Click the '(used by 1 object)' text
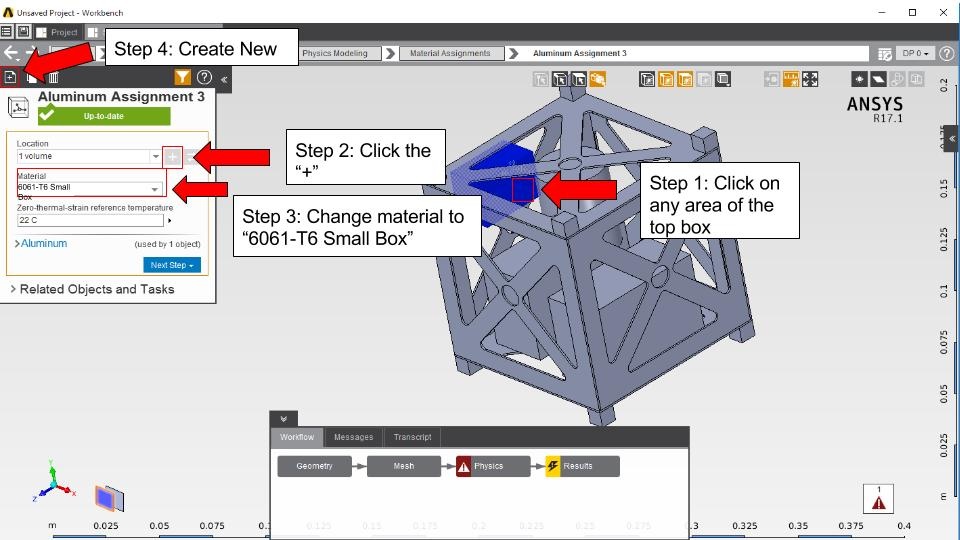960x540 pixels. [167, 244]
